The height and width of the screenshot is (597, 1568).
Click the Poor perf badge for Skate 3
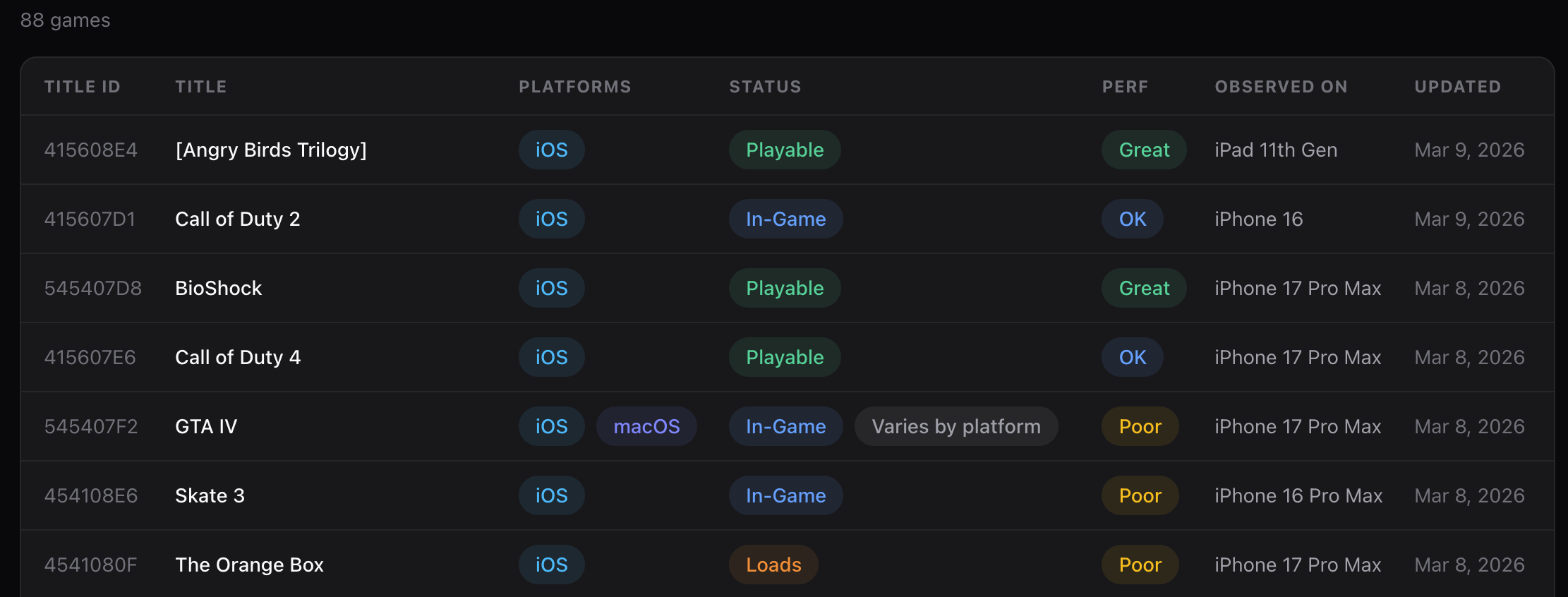(1140, 495)
